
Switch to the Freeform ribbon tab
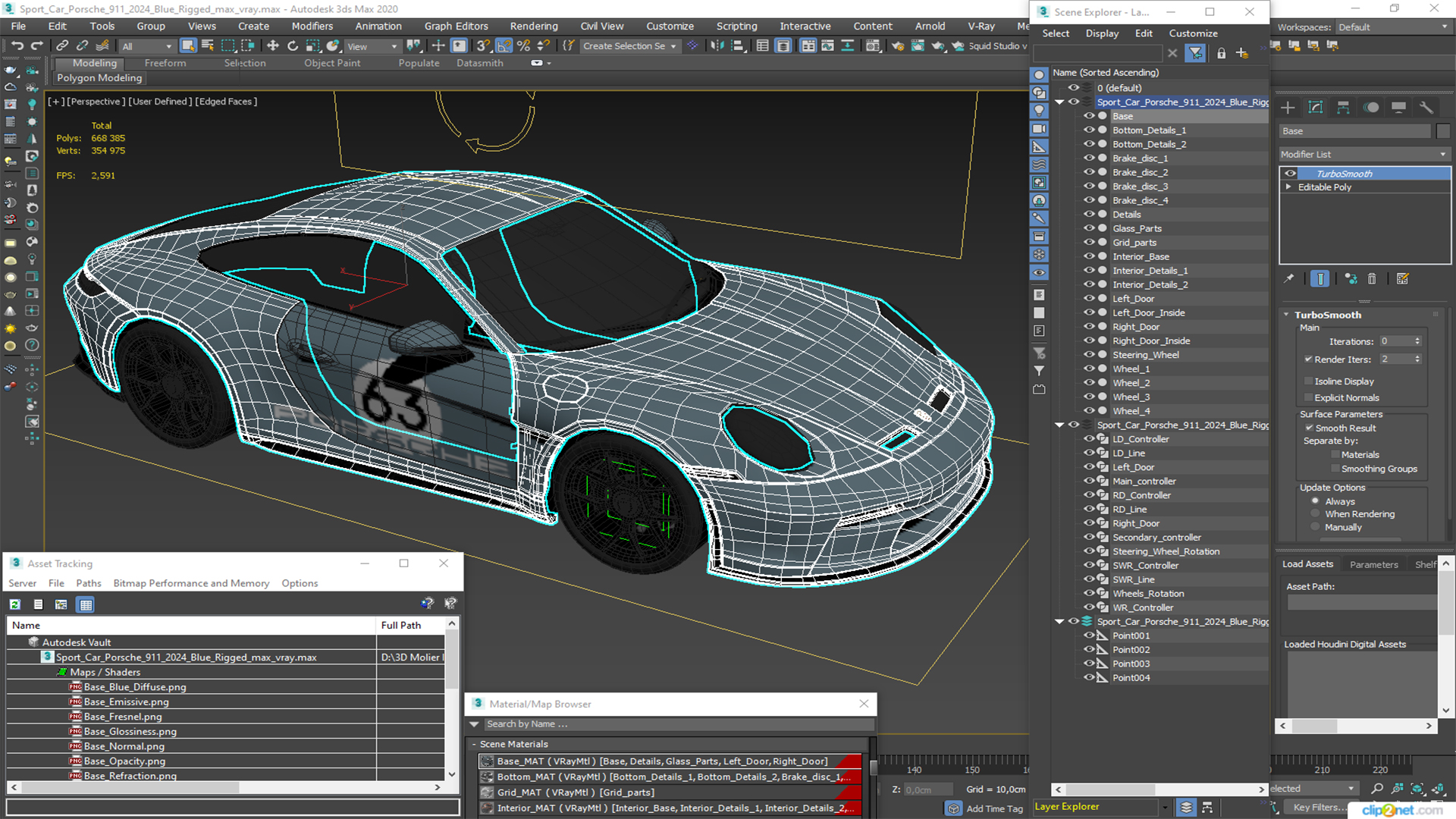click(165, 63)
